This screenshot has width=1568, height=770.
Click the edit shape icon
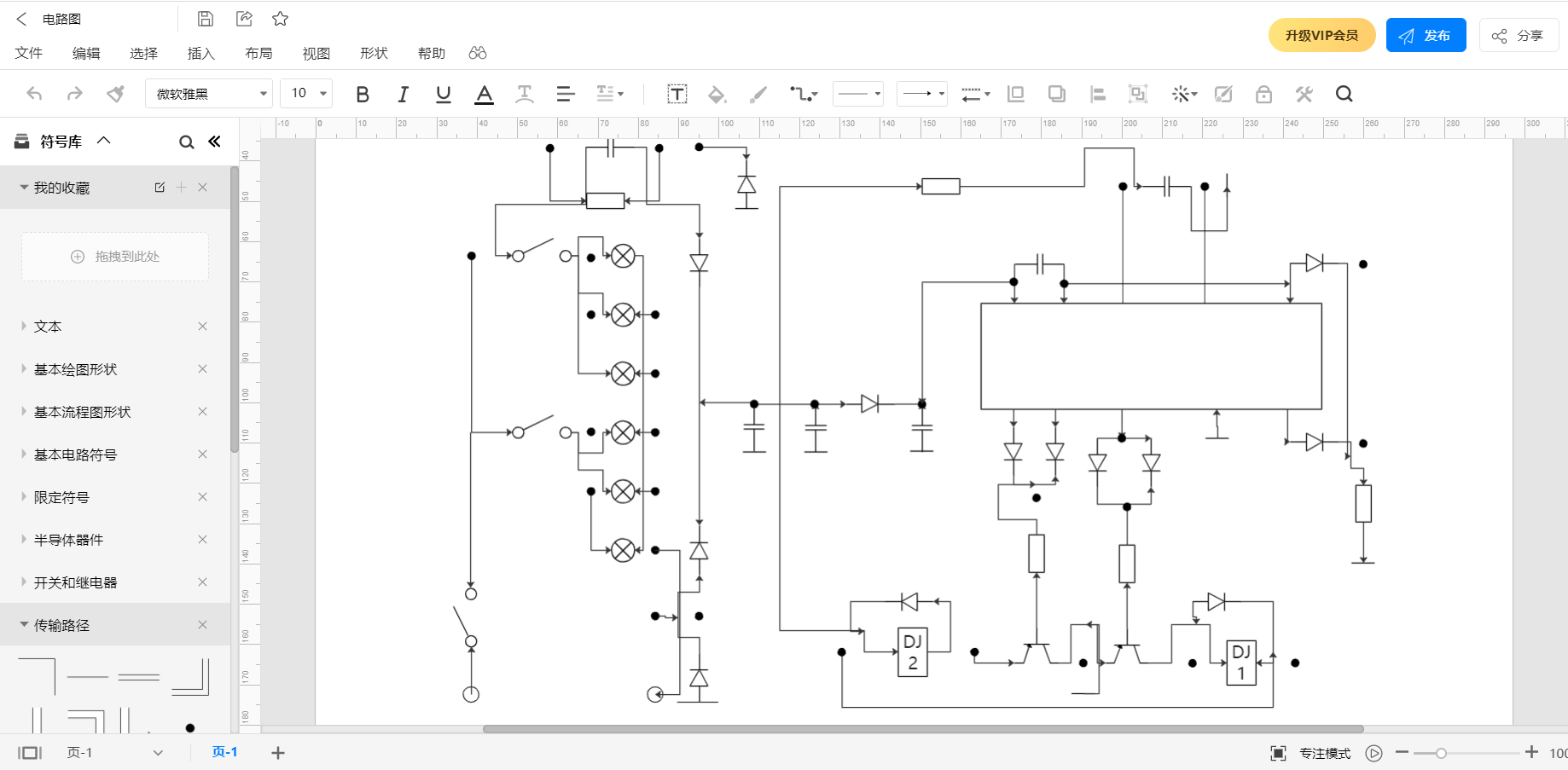click(x=1223, y=94)
